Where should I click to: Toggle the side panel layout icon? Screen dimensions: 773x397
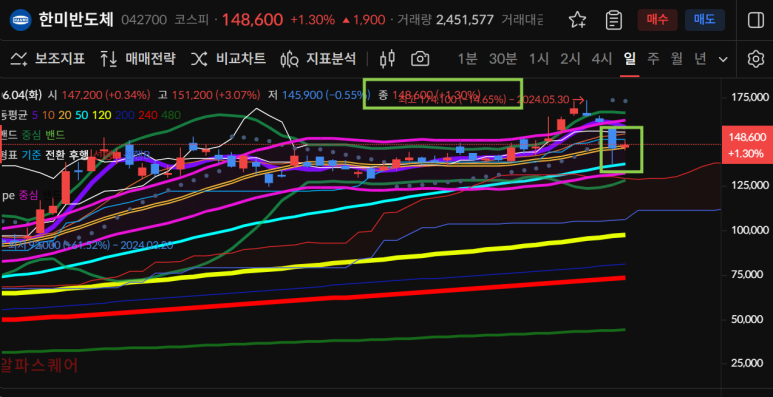tap(755, 20)
